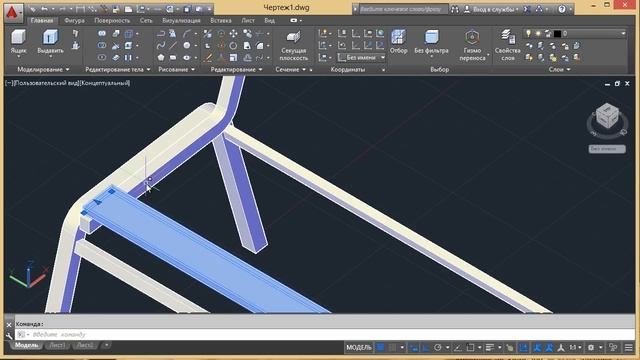Image resolution: width=640 pixels, height=360 pixels.
Task: Click the Undo arrow in quick access toolbar
Action: pos(44,9)
